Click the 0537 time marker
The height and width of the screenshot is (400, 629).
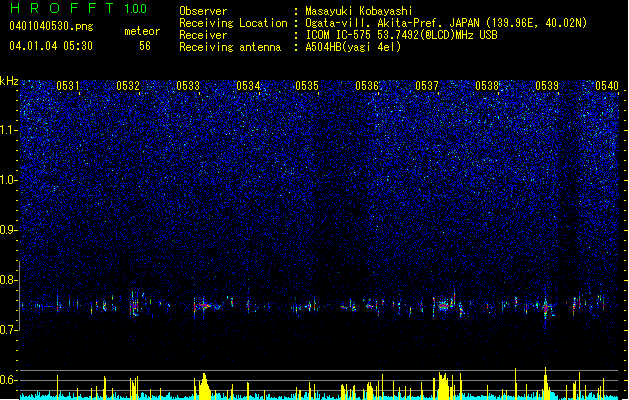pos(427,86)
